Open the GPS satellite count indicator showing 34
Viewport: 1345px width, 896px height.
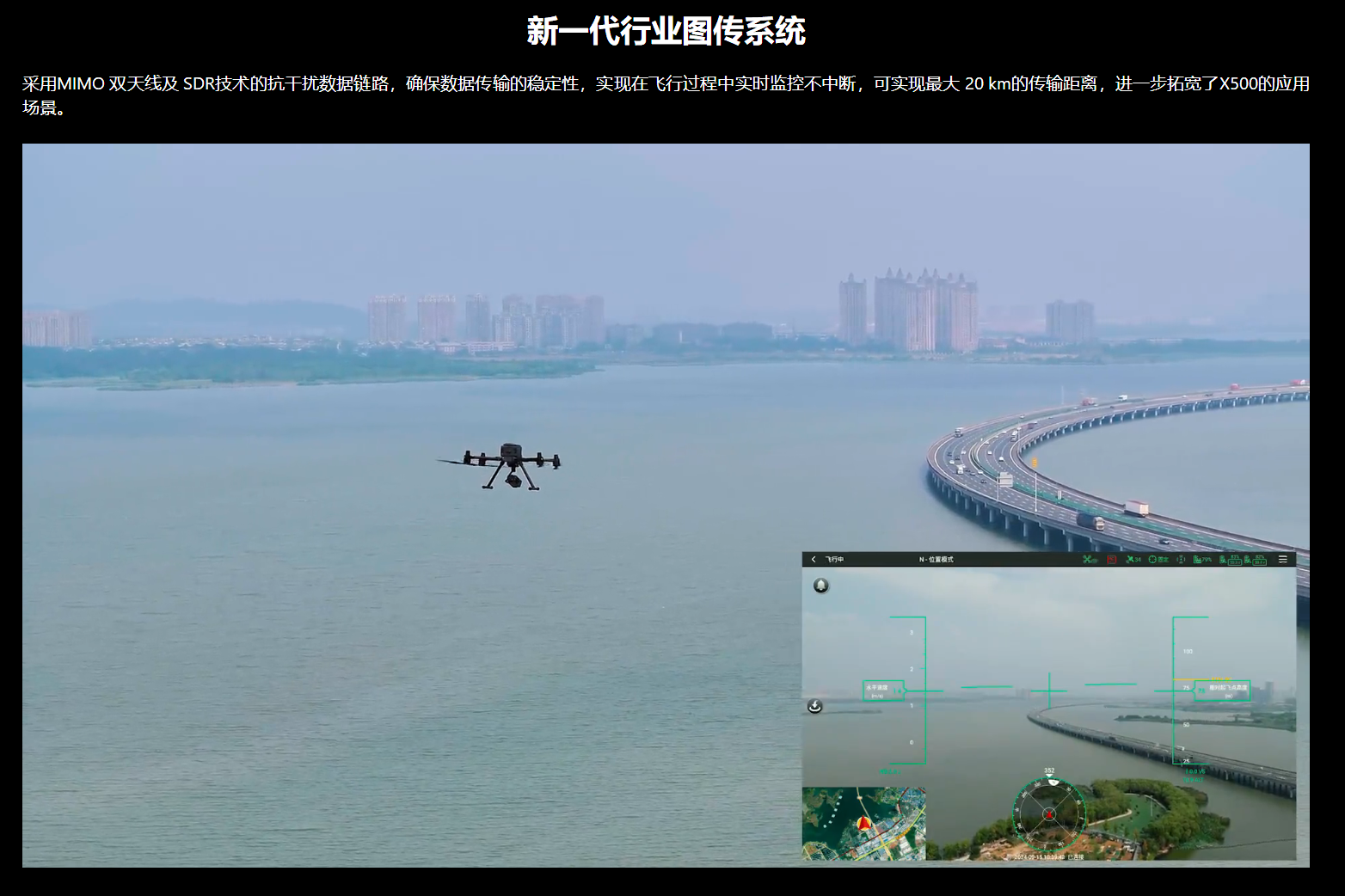pos(1133,559)
